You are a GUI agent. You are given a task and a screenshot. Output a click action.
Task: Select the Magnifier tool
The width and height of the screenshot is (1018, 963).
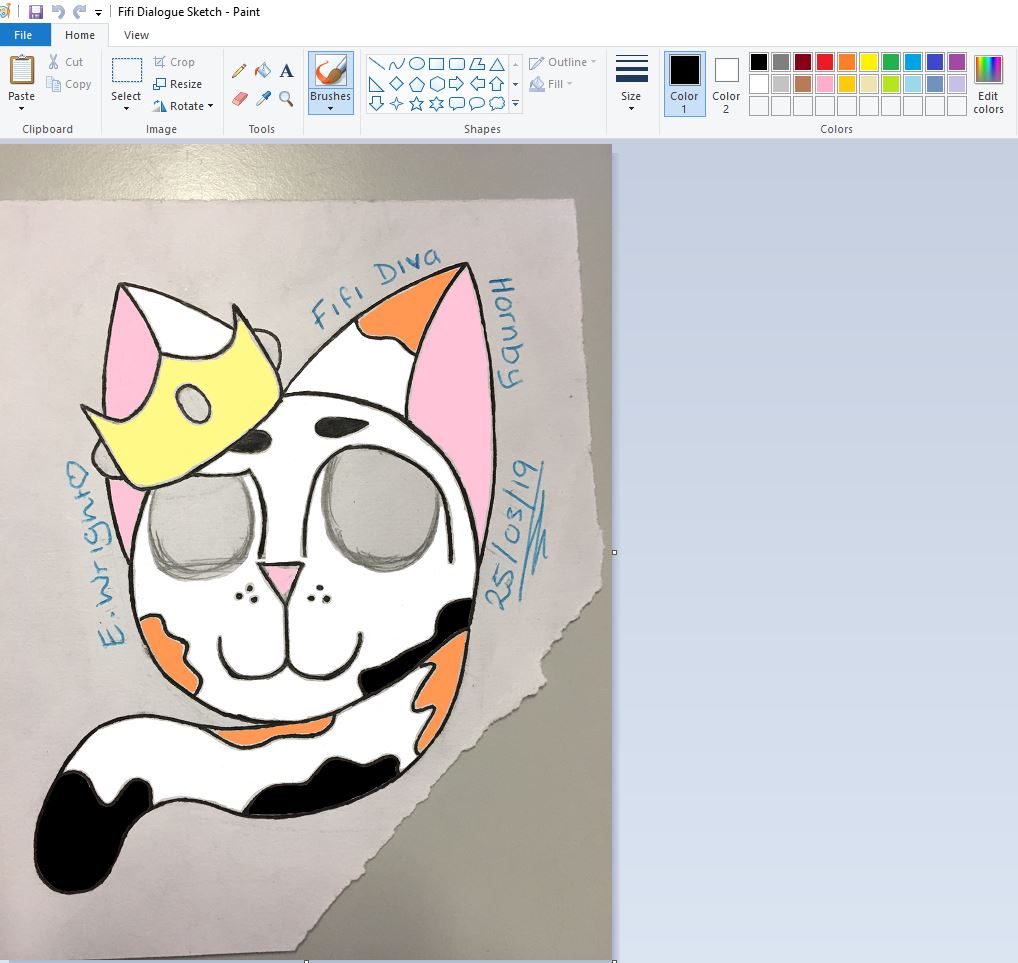tap(287, 98)
